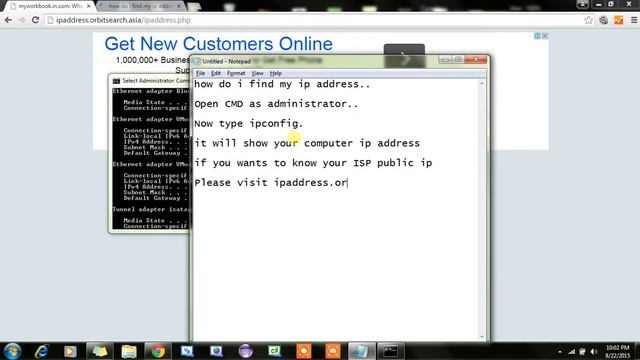The width and height of the screenshot is (640, 360).
Task: Bookmark this page with the star icon
Action: click(x=588, y=20)
